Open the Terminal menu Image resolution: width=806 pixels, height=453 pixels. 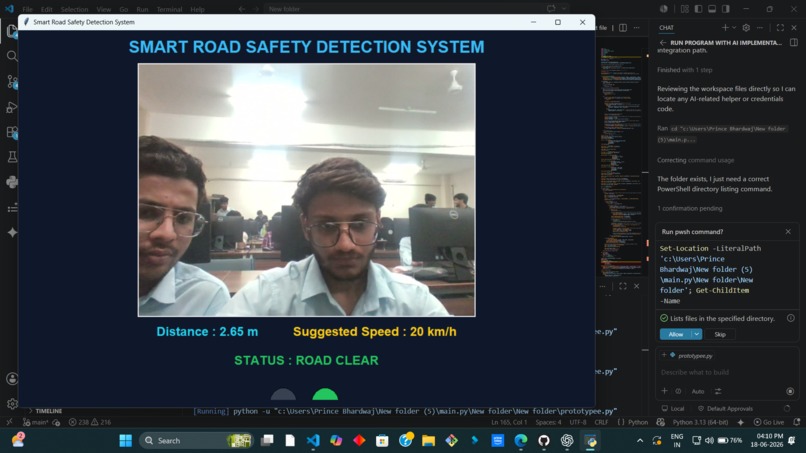point(169,9)
